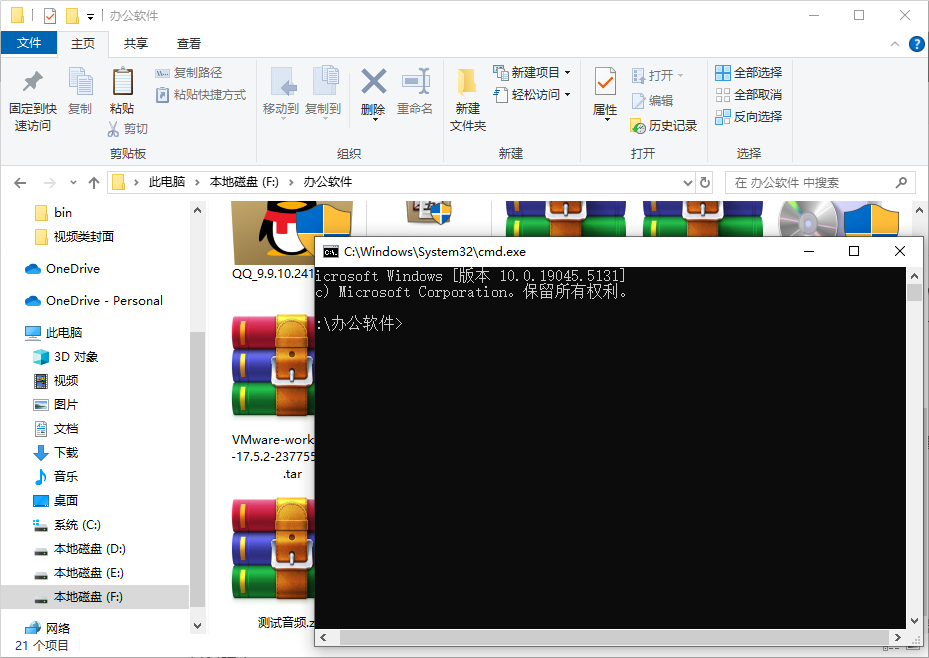Collapse the ribbon with the chevron

895,44
